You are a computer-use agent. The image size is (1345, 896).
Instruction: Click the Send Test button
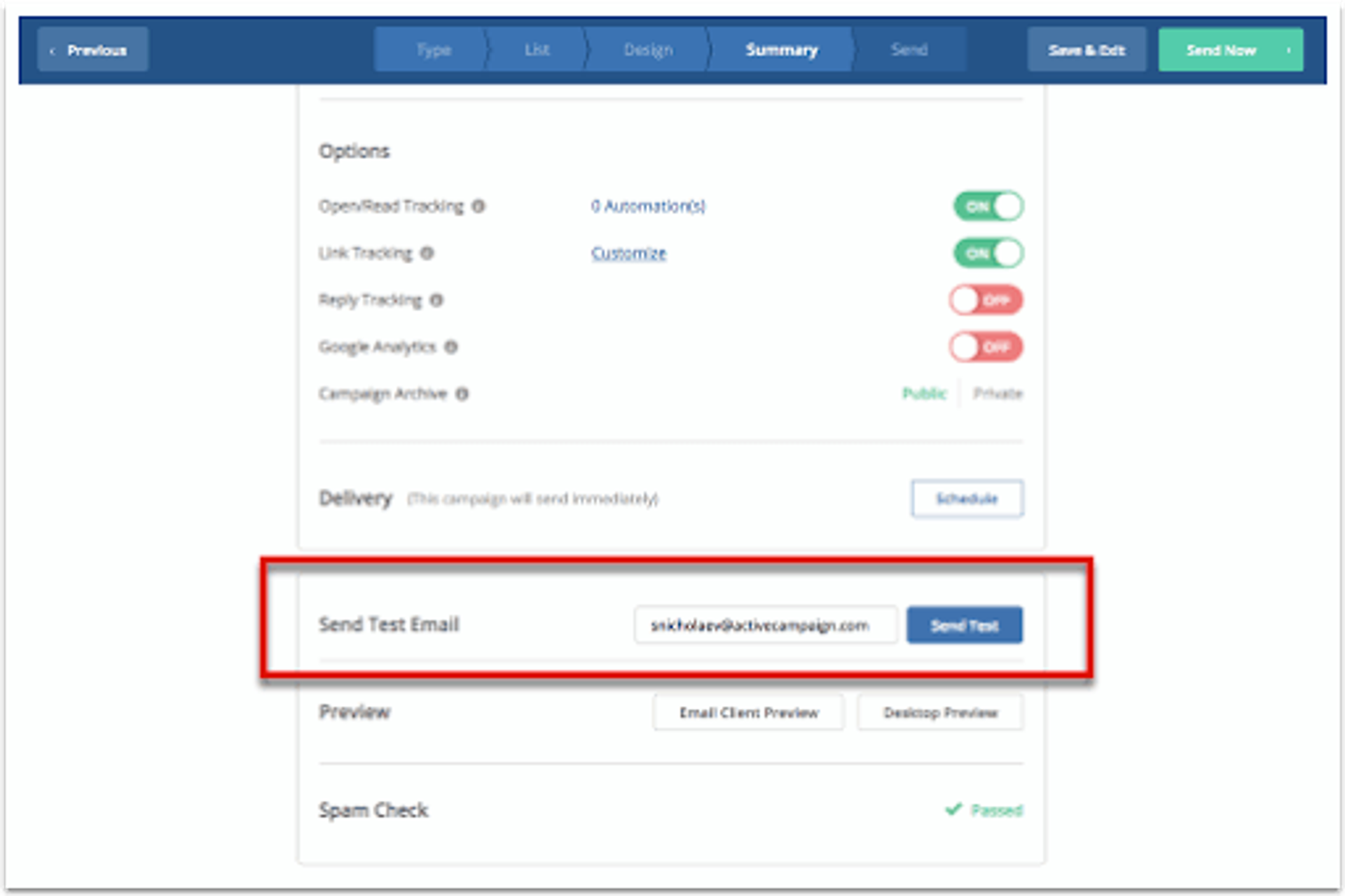click(964, 625)
